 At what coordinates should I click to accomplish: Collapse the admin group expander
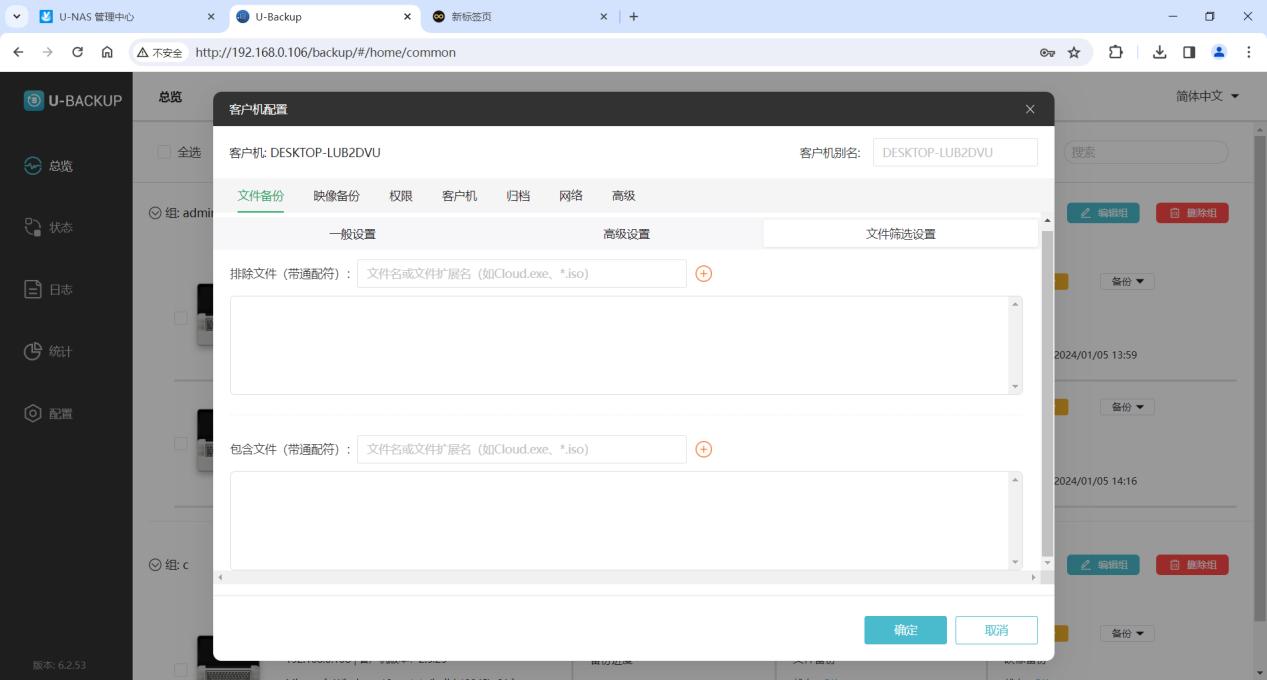(x=155, y=213)
